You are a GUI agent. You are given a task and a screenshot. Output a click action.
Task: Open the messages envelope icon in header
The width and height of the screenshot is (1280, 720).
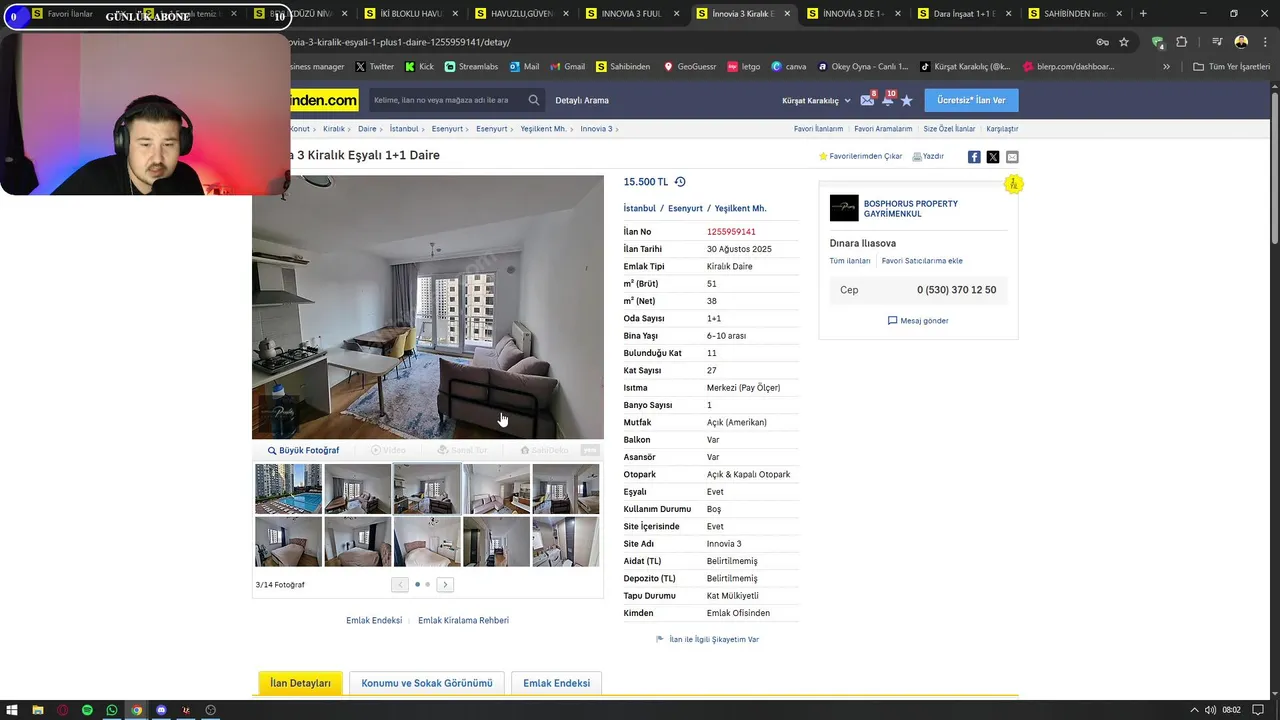[867, 100]
